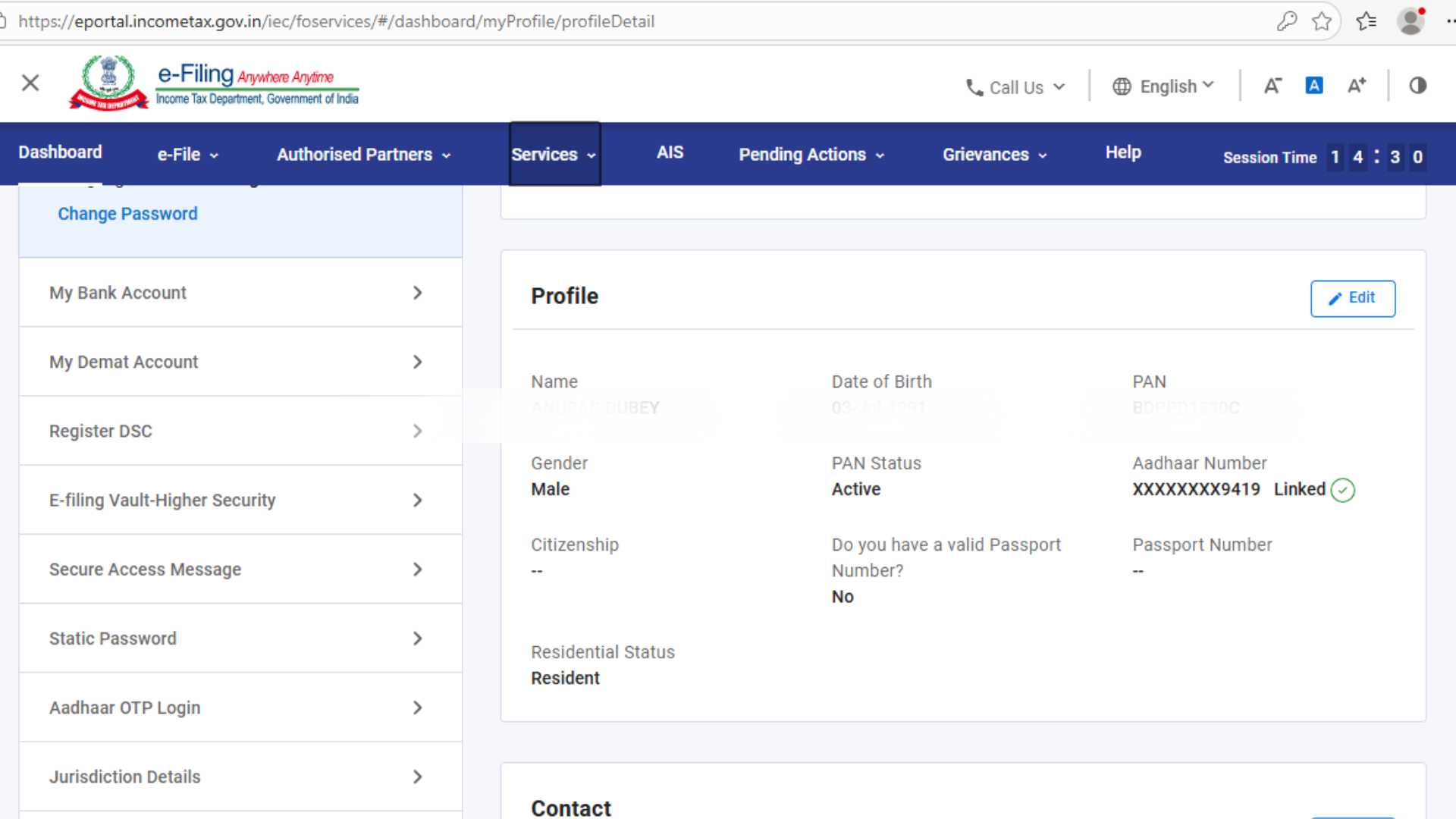Click the Change Password link
This screenshot has height=819, width=1456.
(127, 213)
